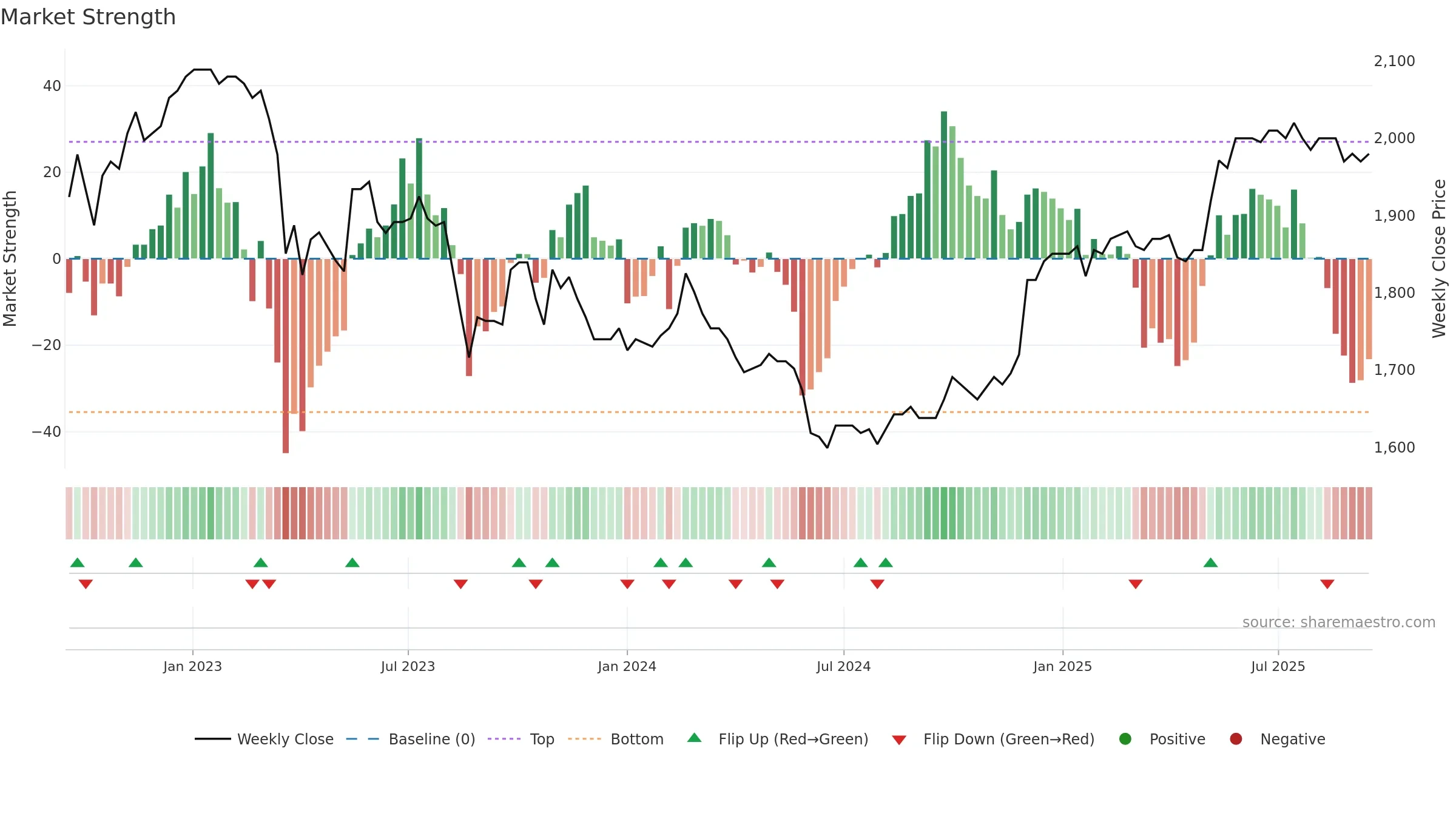Click the '2,000' price axis label
This screenshot has width=1456, height=819.
(x=1394, y=138)
